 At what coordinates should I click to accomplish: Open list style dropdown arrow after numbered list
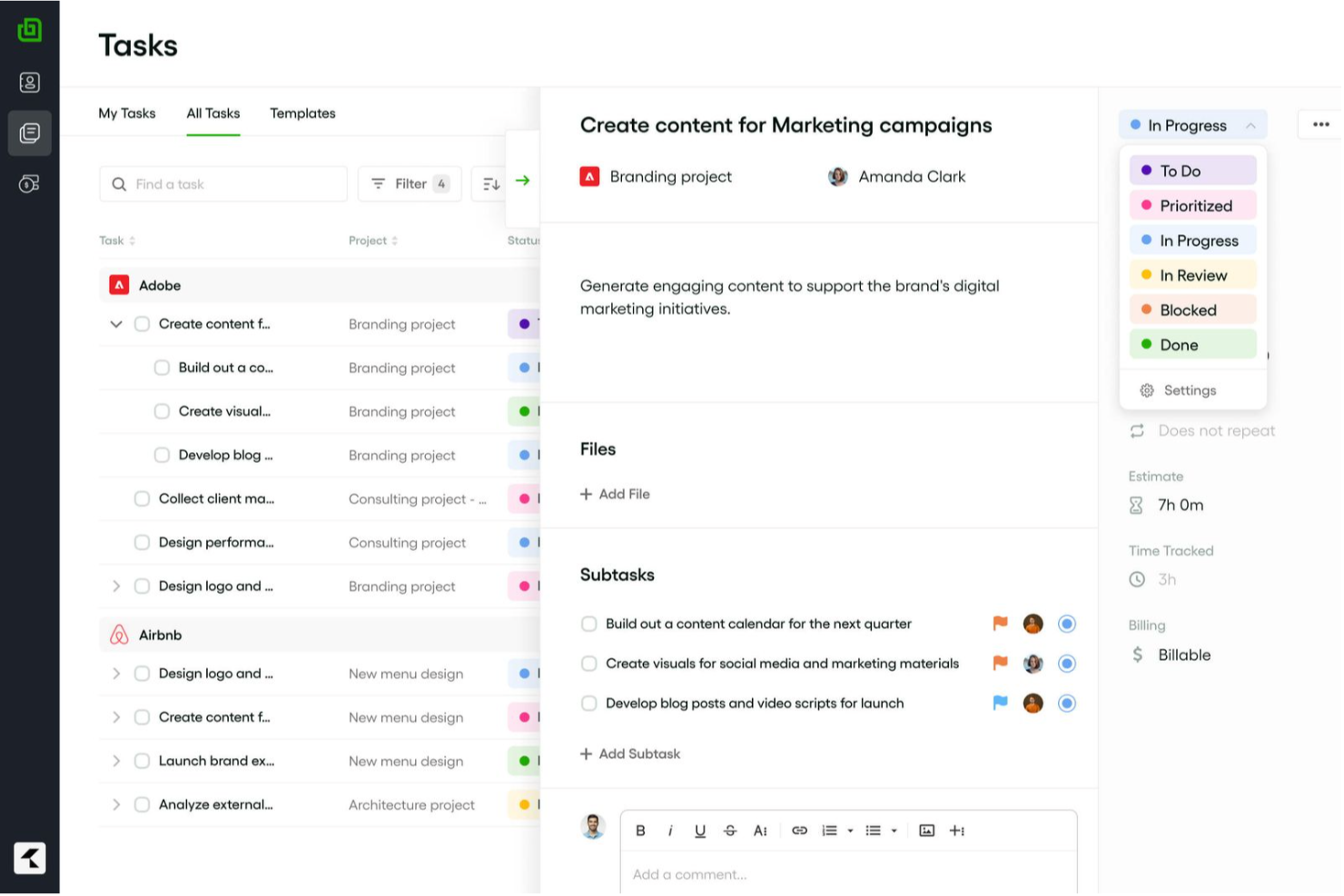[850, 831]
